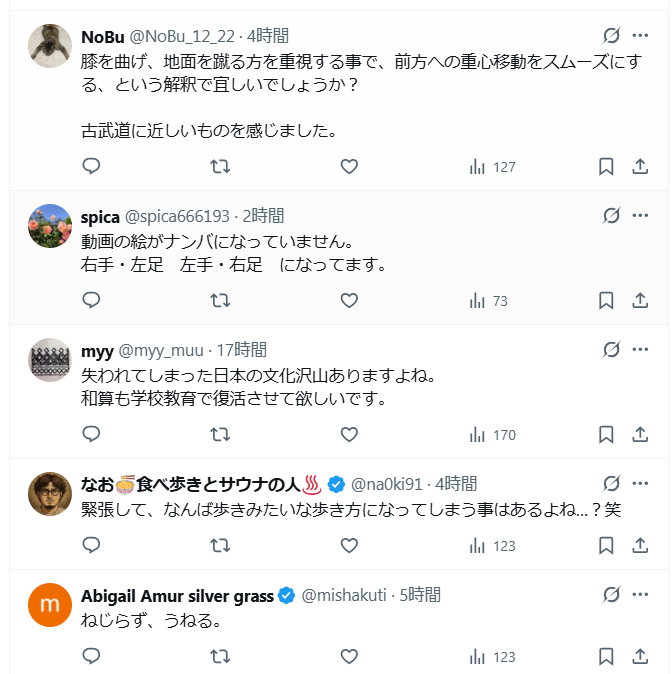Image resolution: width=672 pixels, height=674 pixels.
Task: Open NoBu's profile avatar
Action: point(50,46)
